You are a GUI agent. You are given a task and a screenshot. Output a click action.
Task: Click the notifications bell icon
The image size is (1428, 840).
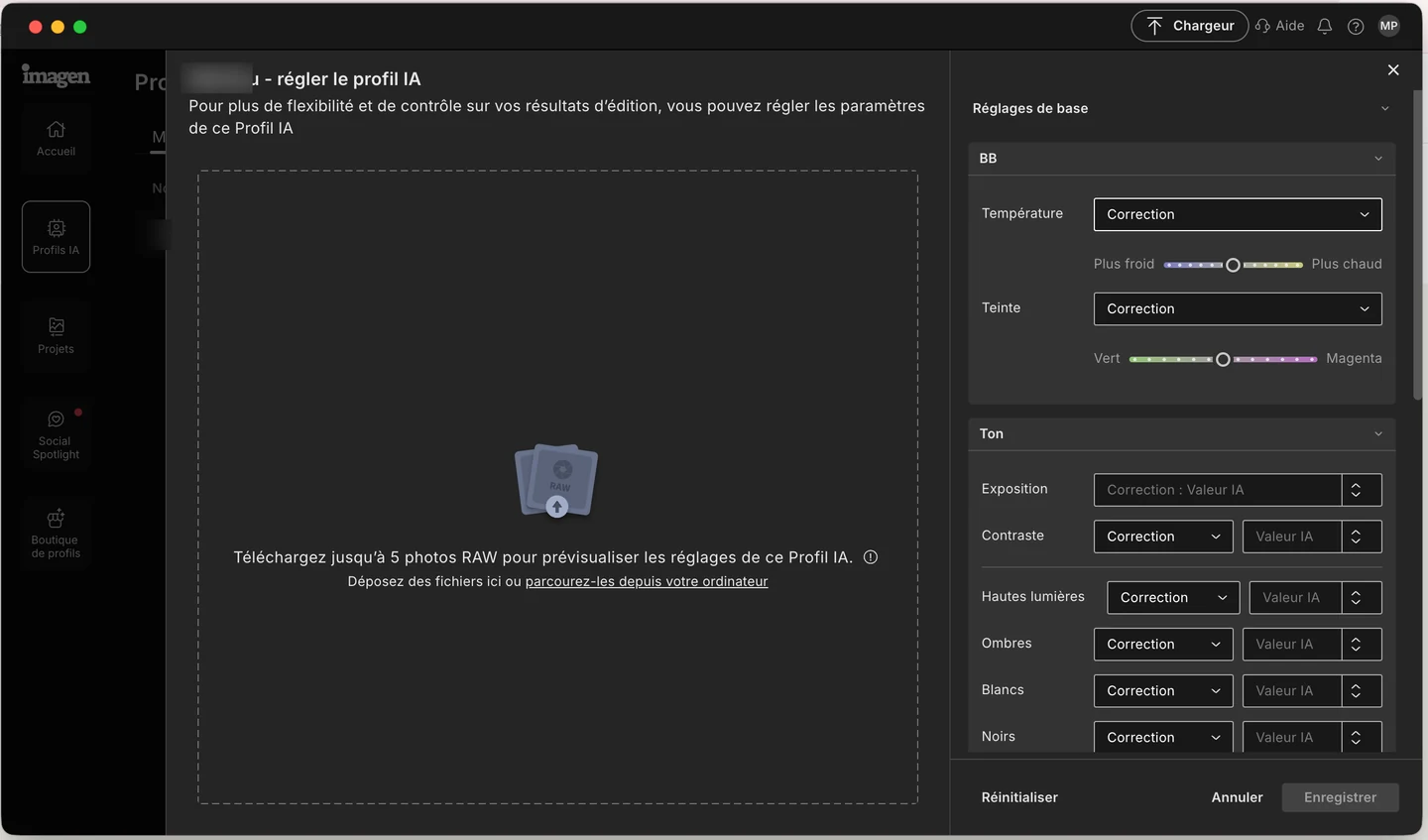[x=1324, y=26]
